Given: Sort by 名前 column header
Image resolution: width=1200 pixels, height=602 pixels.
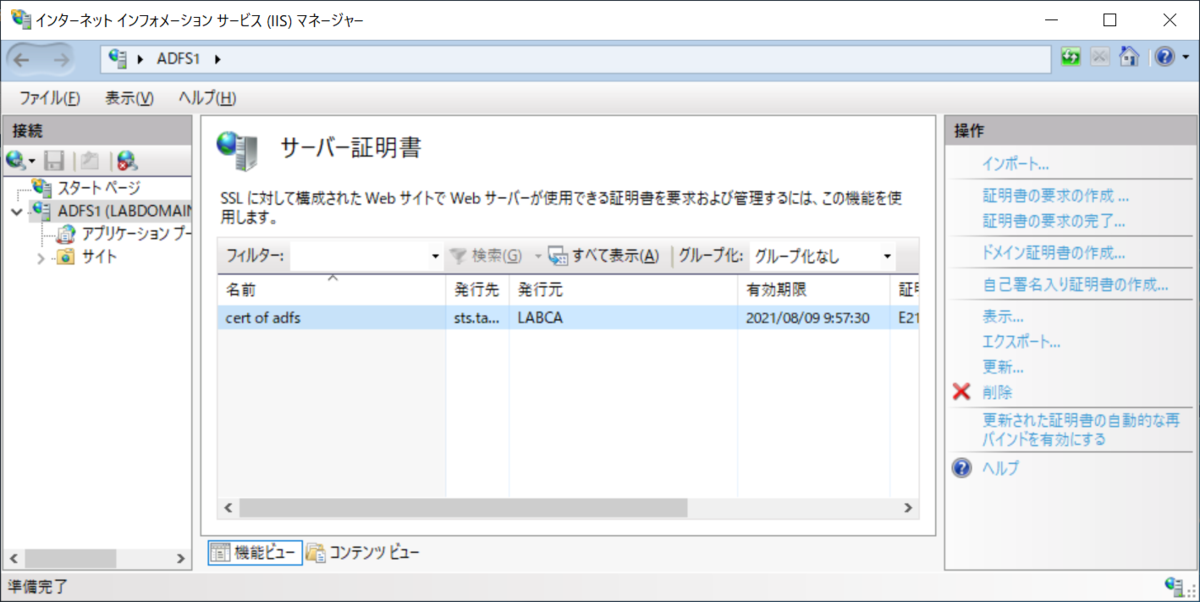Looking at the screenshot, I should pos(331,290).
